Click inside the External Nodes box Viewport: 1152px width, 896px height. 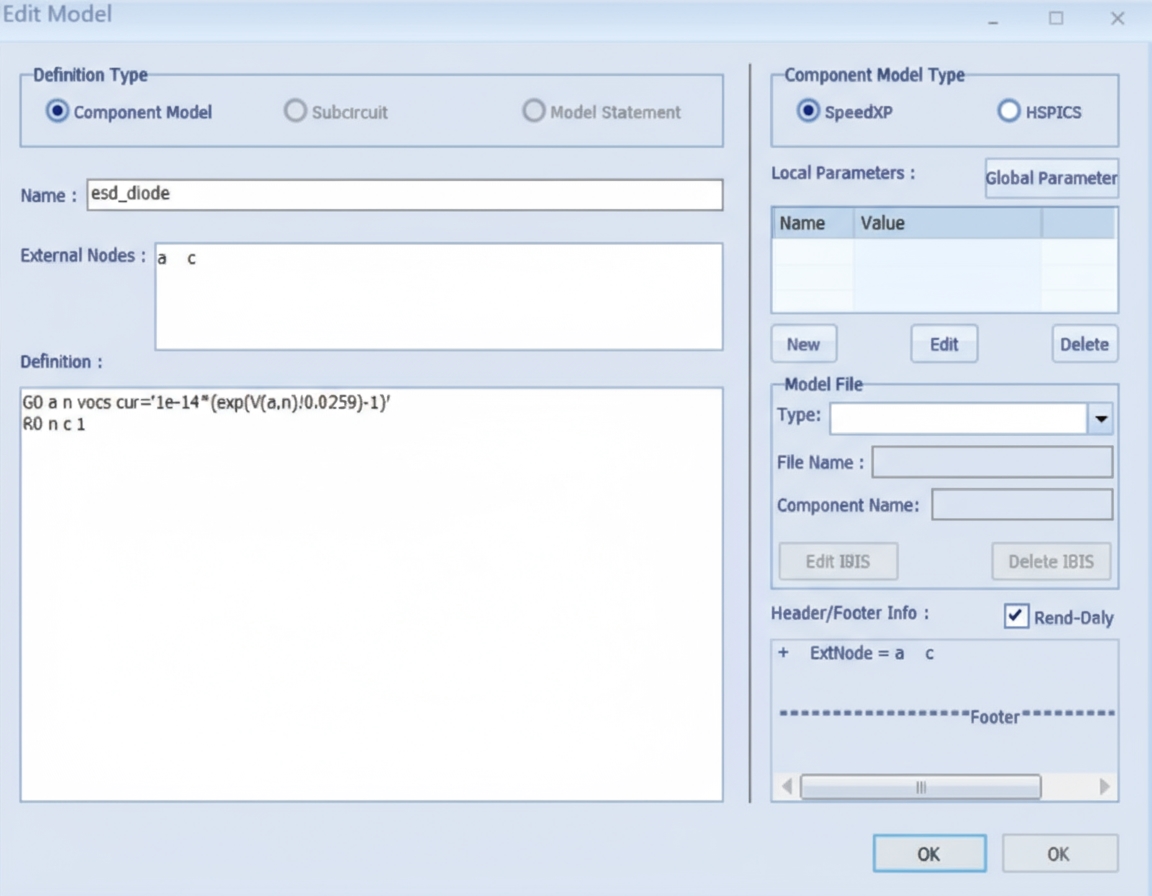(x=438, y=296)
